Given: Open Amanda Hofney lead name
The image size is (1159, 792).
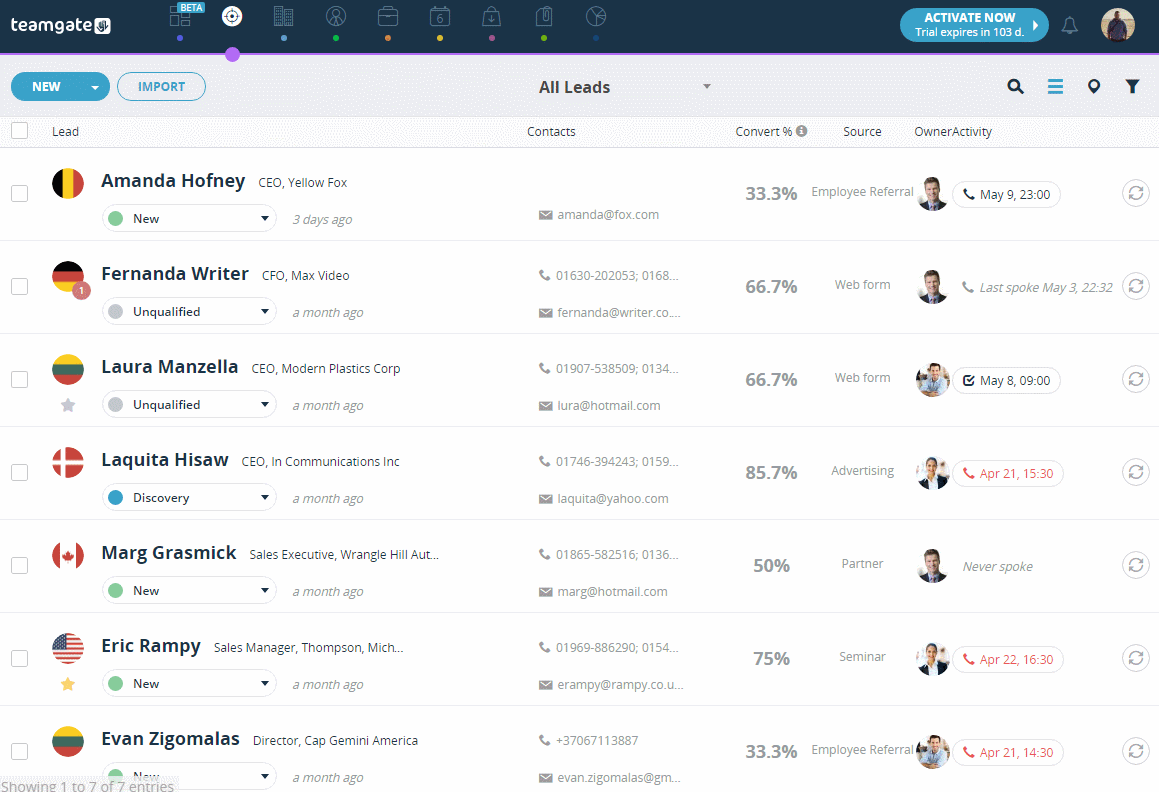Looking at the screenshot, I should coord(173,181).
